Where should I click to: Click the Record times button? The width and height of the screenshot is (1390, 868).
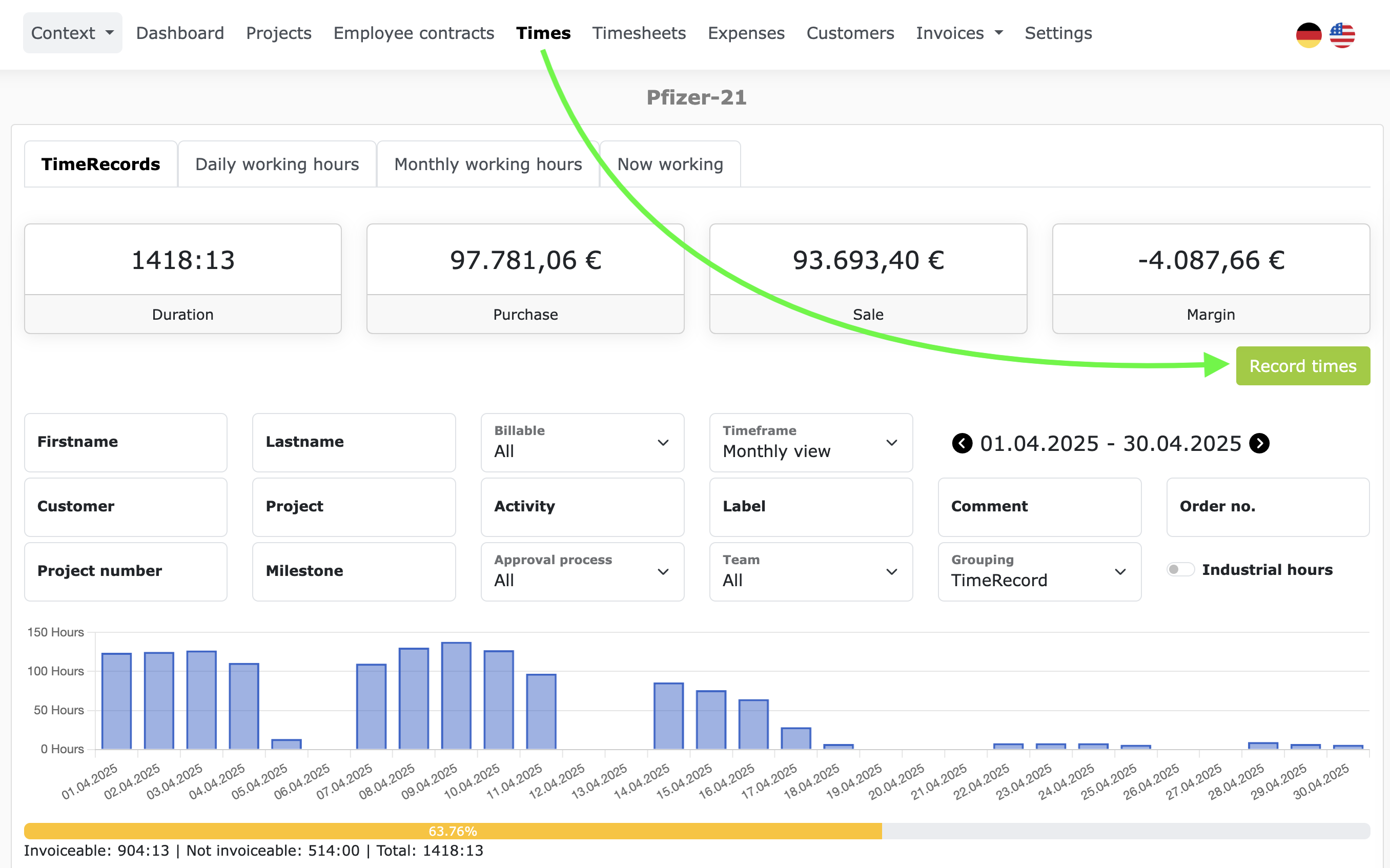tap(1302, 366)
